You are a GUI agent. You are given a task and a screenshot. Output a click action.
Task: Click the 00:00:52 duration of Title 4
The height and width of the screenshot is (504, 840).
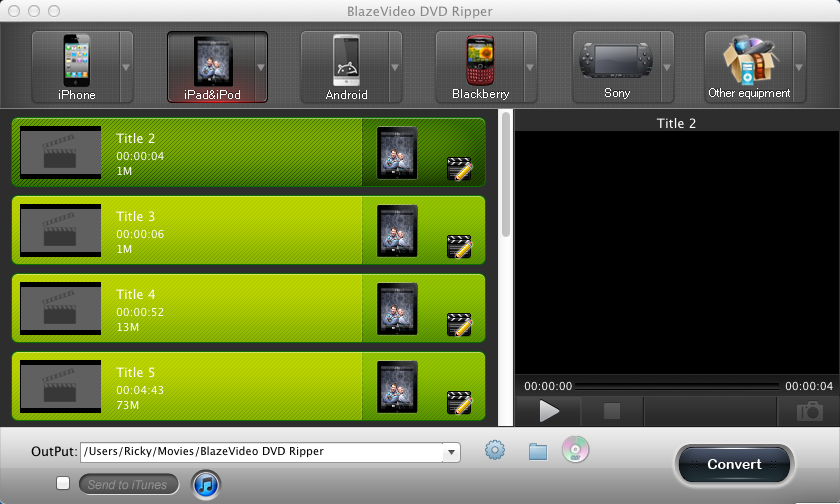tap(140, 312)
